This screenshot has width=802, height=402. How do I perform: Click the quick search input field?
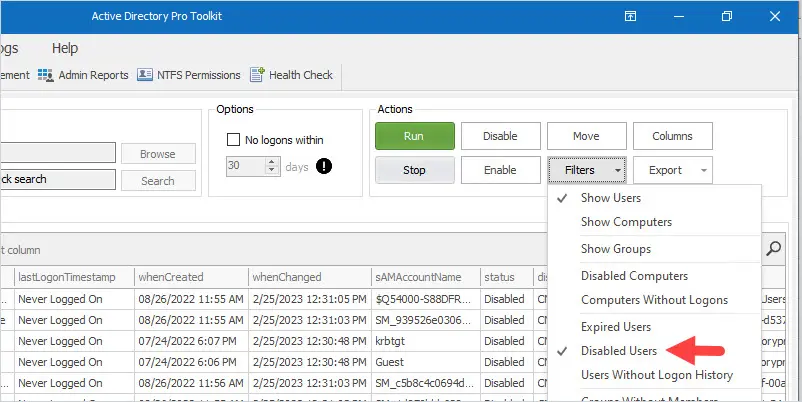pos(58,180)
